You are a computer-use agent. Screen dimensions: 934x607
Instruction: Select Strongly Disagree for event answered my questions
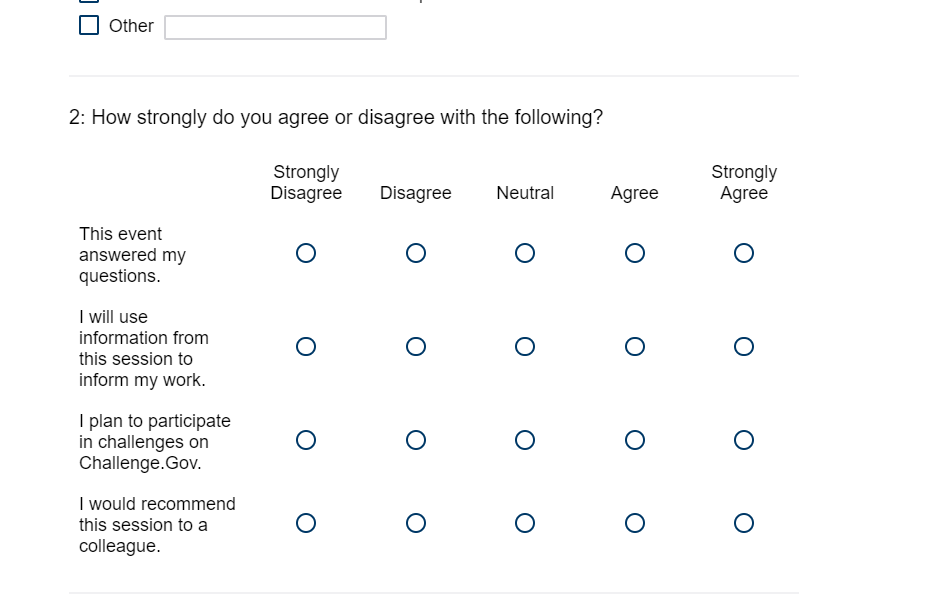pos(306,253)
